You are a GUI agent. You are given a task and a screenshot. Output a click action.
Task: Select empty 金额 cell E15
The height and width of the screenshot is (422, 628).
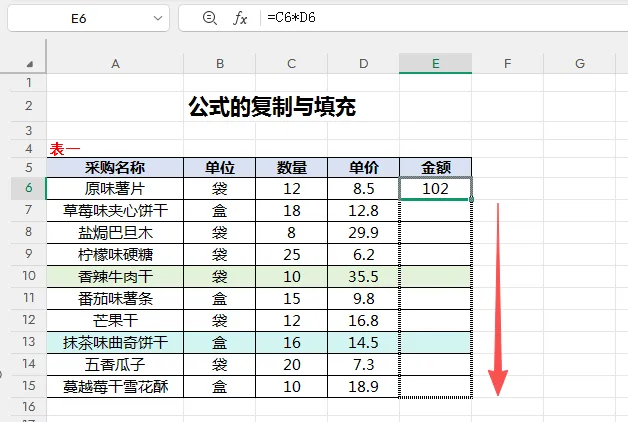[435, 387]
